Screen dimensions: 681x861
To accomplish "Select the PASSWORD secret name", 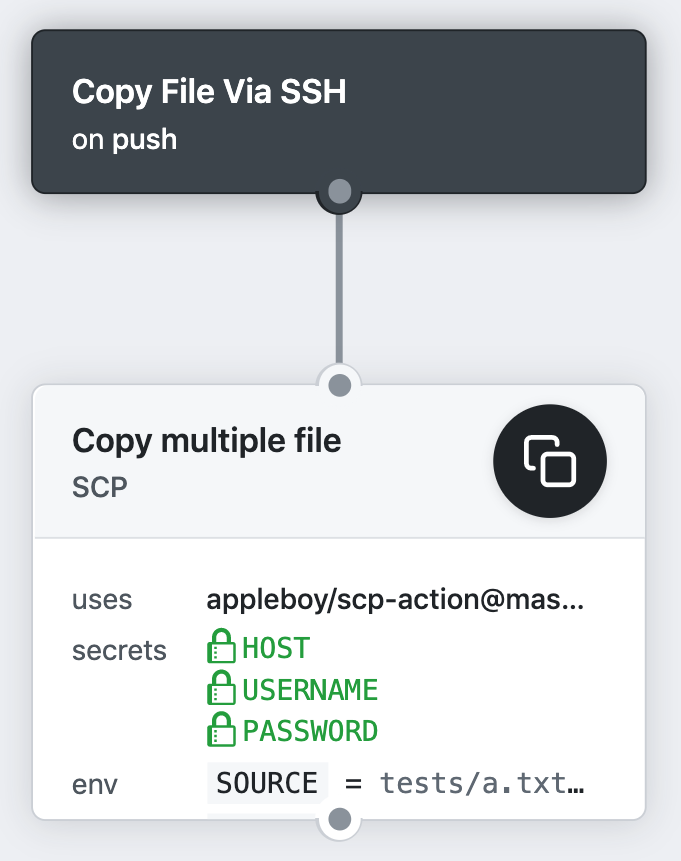I will 310,730.
